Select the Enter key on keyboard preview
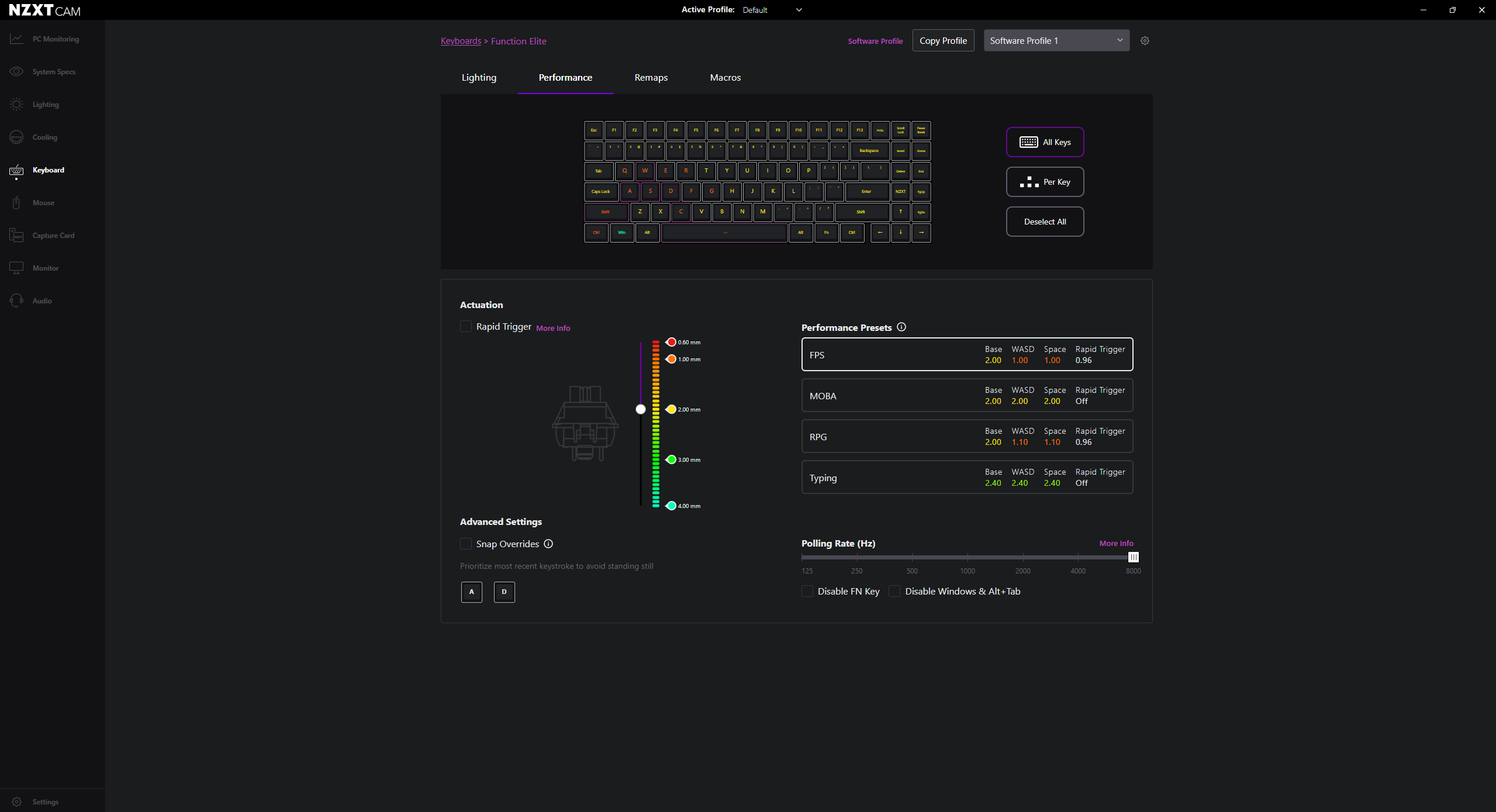This screenshot has height=812, width=1496. tap(866, 192)
